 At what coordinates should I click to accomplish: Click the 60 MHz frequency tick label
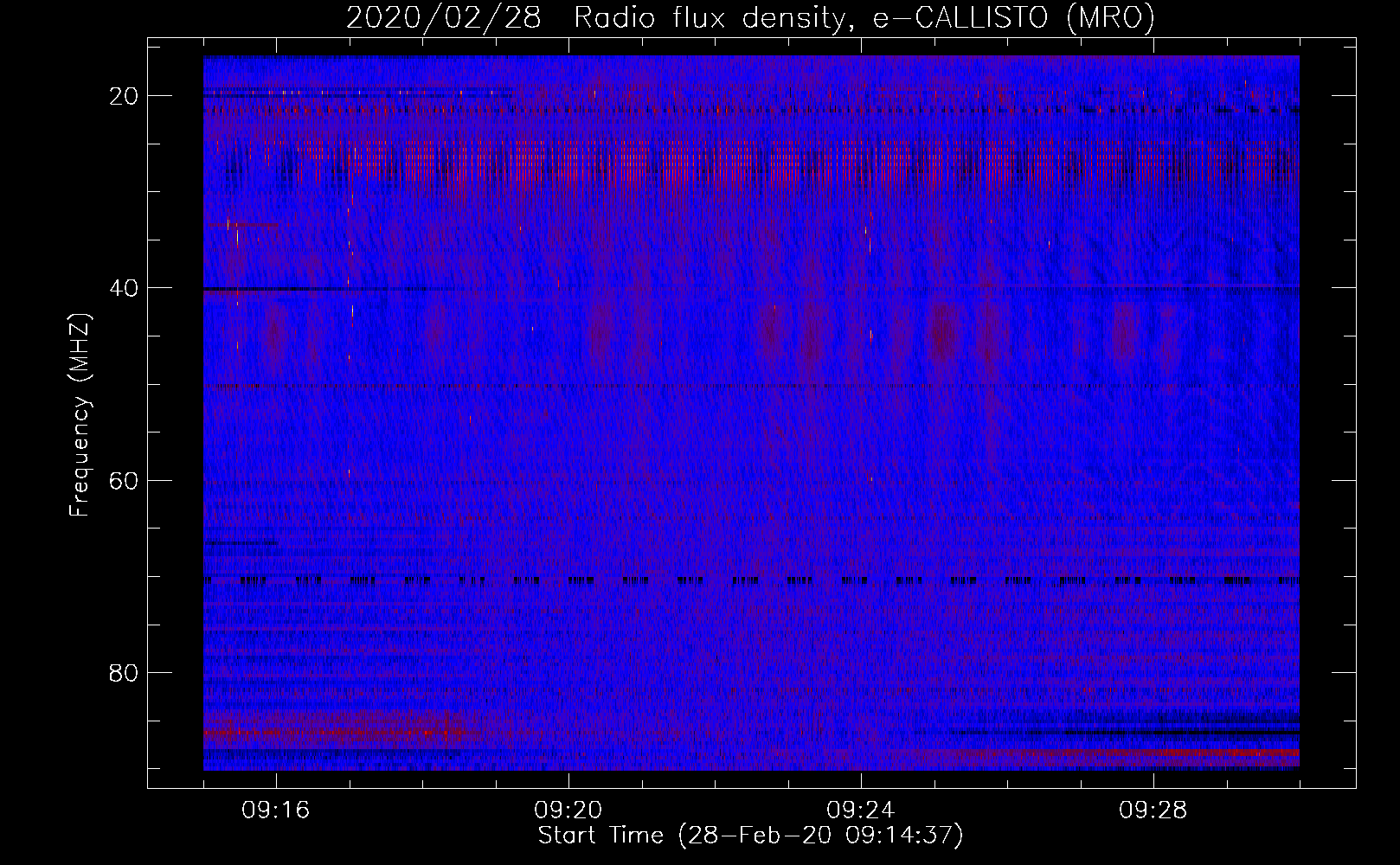(125, 480)
